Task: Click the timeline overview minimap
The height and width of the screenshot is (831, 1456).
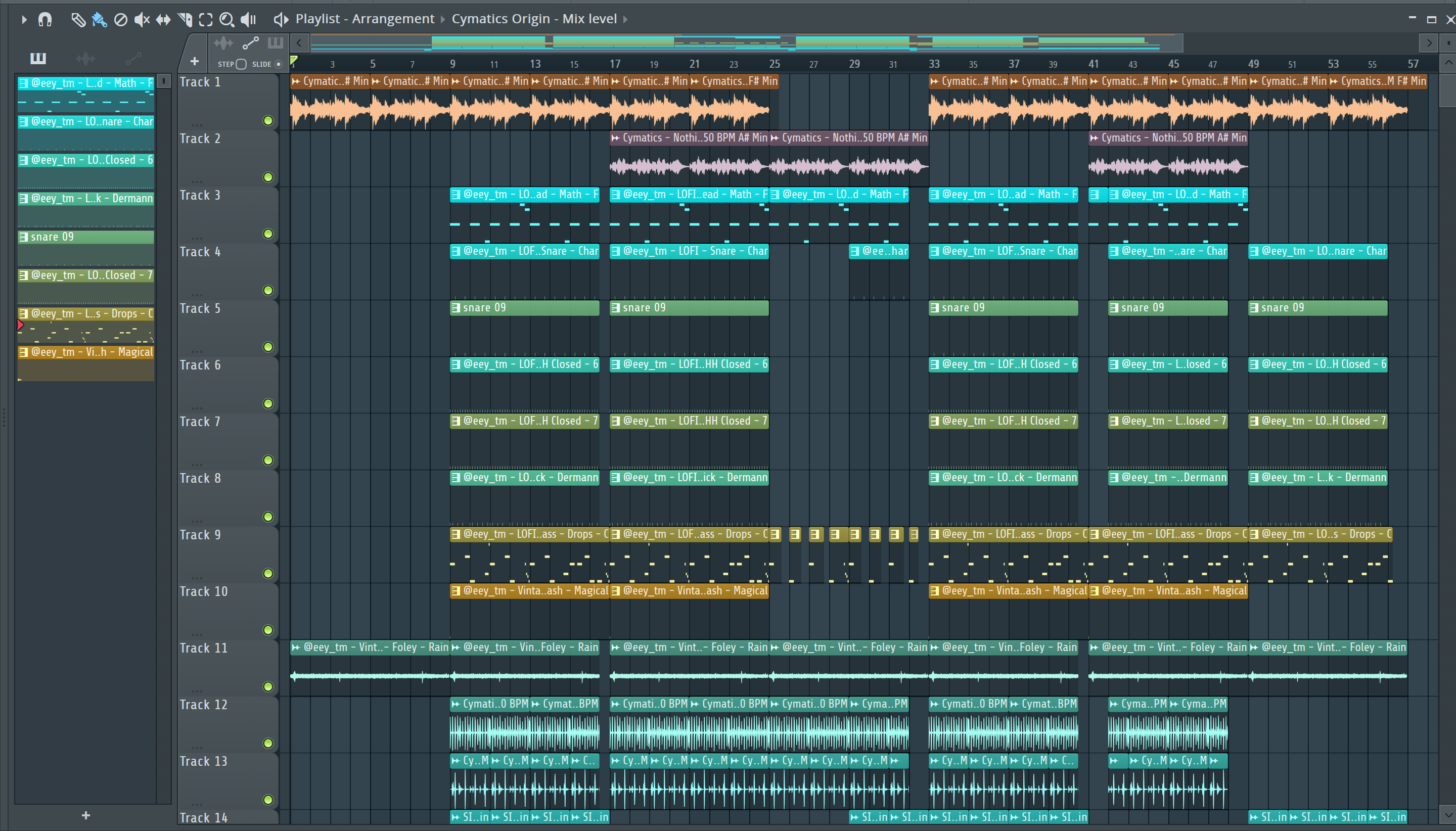Action: pyautogui.click(x=746, y=43)
